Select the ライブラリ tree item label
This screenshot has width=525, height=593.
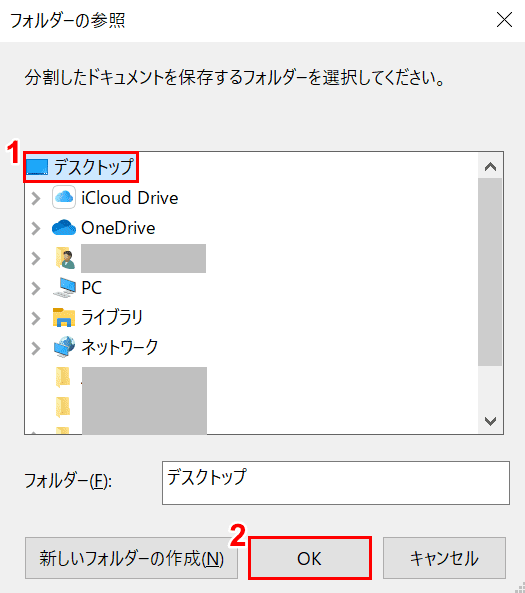[112, 317]
